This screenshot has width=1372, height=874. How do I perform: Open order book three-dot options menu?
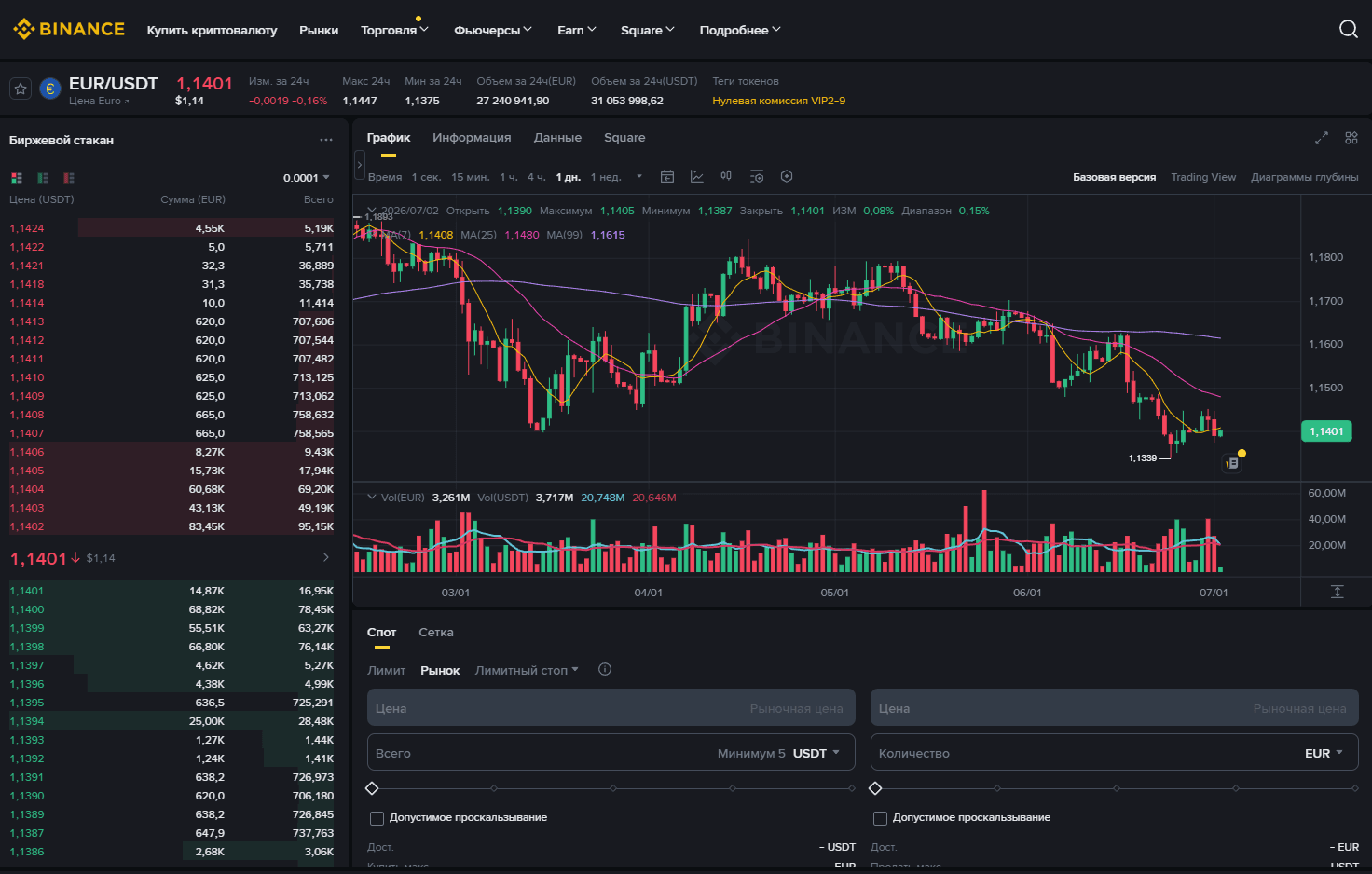click(x=326, y=140)
